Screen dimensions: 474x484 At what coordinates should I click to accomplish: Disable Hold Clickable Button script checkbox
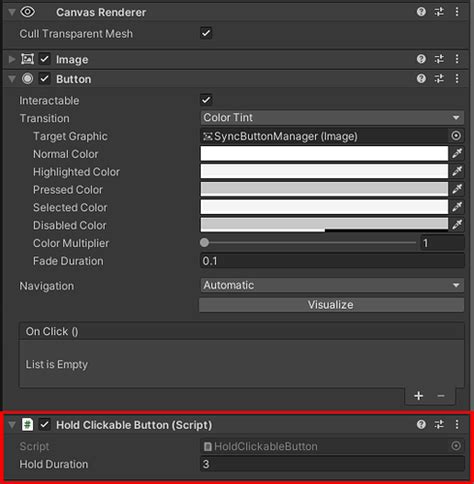coord(44,425)
